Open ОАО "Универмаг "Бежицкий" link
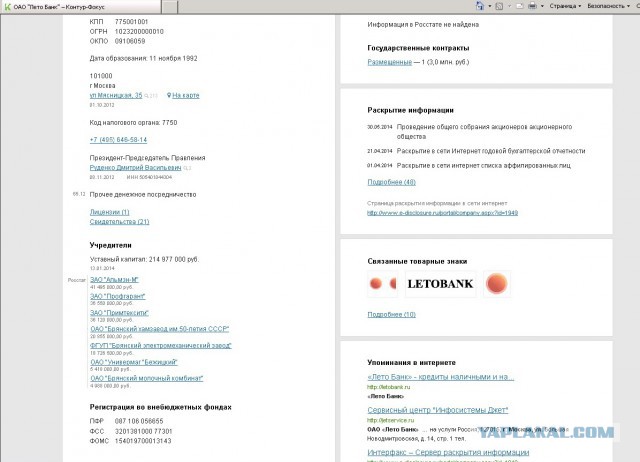Screen dimensions: 640x462 point(134,362)
